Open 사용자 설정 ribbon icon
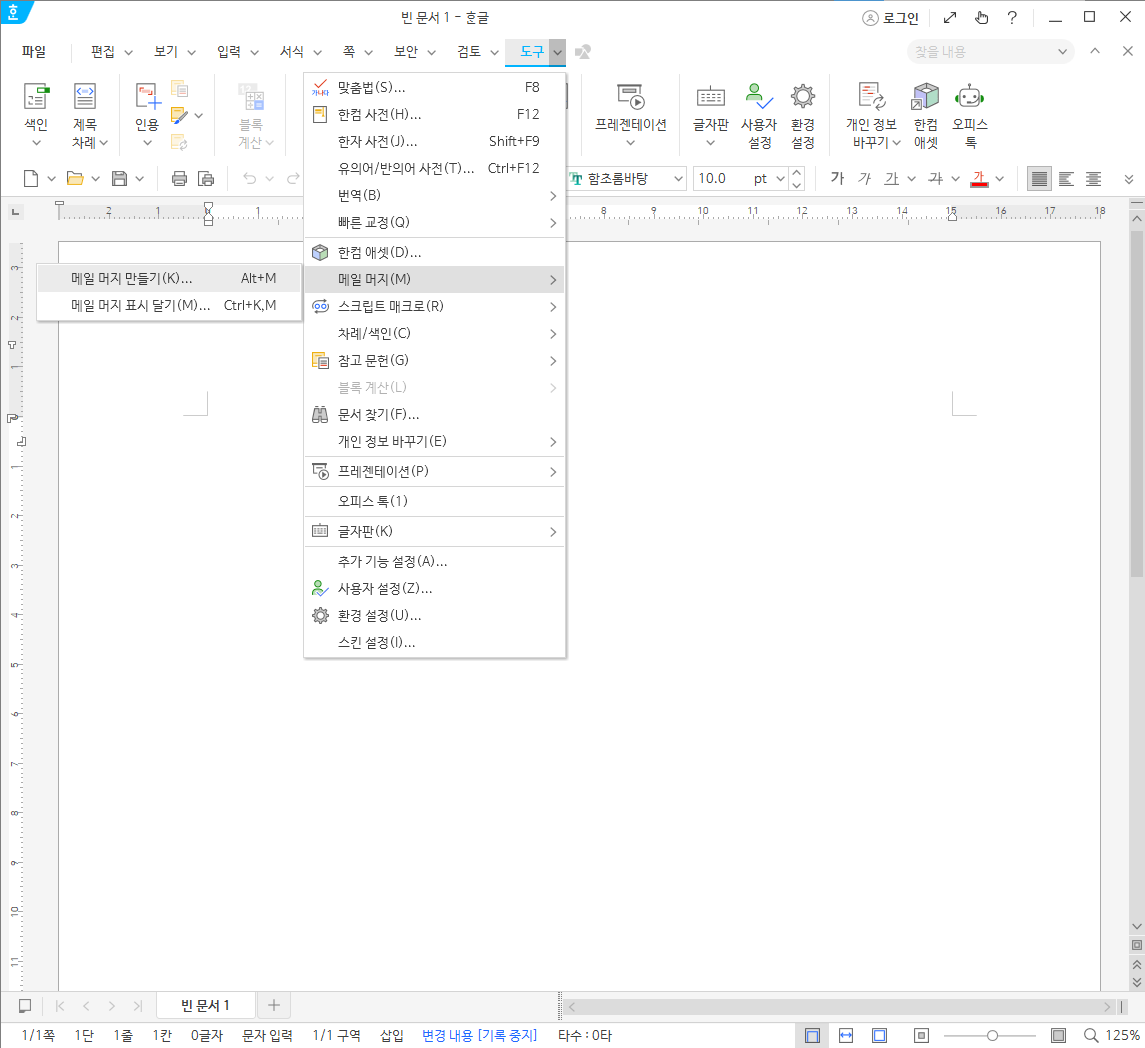The image size is (1145, 1048). pos(759,96)
